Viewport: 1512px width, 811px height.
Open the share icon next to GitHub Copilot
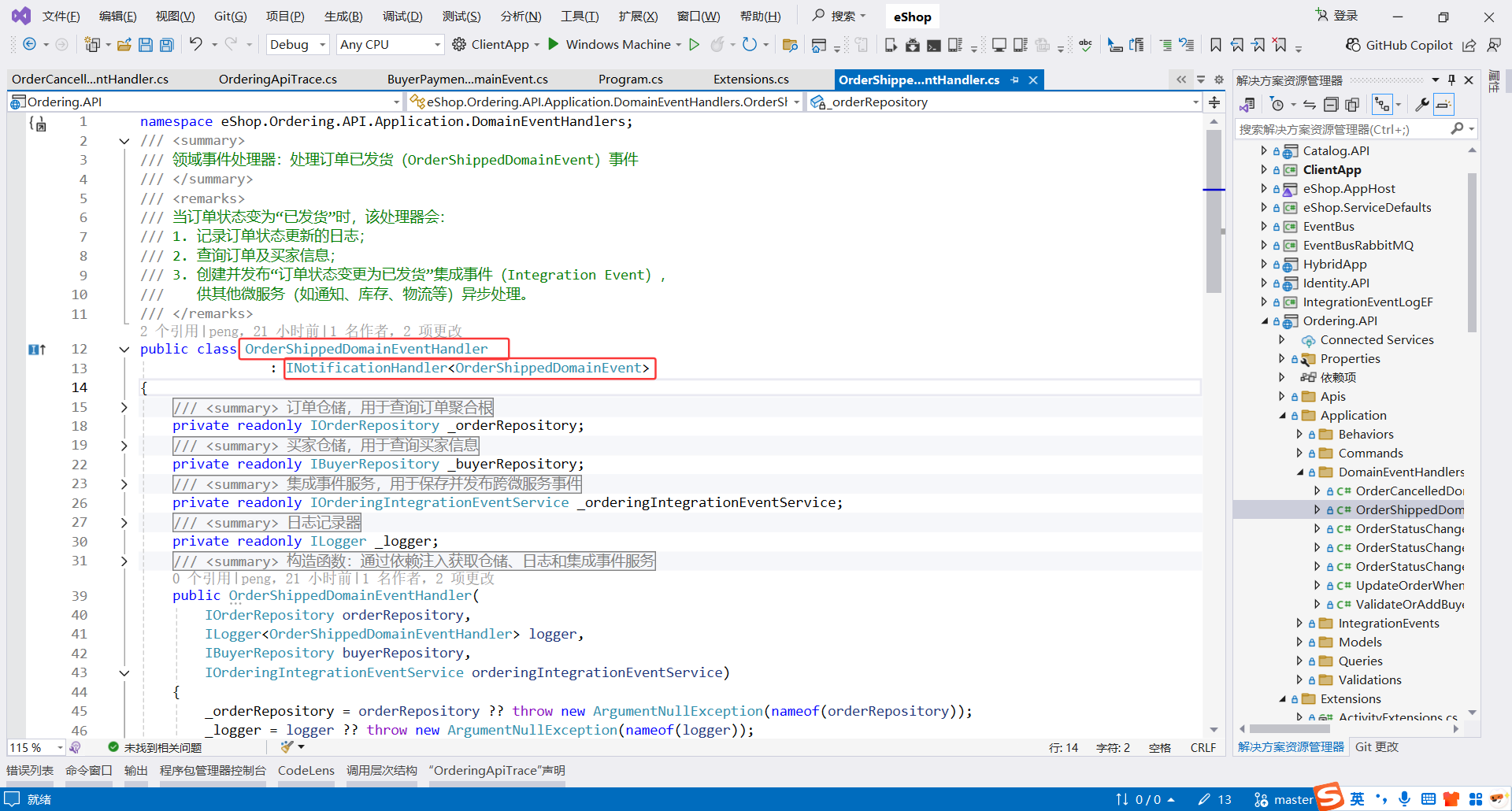coord(1469,45)
